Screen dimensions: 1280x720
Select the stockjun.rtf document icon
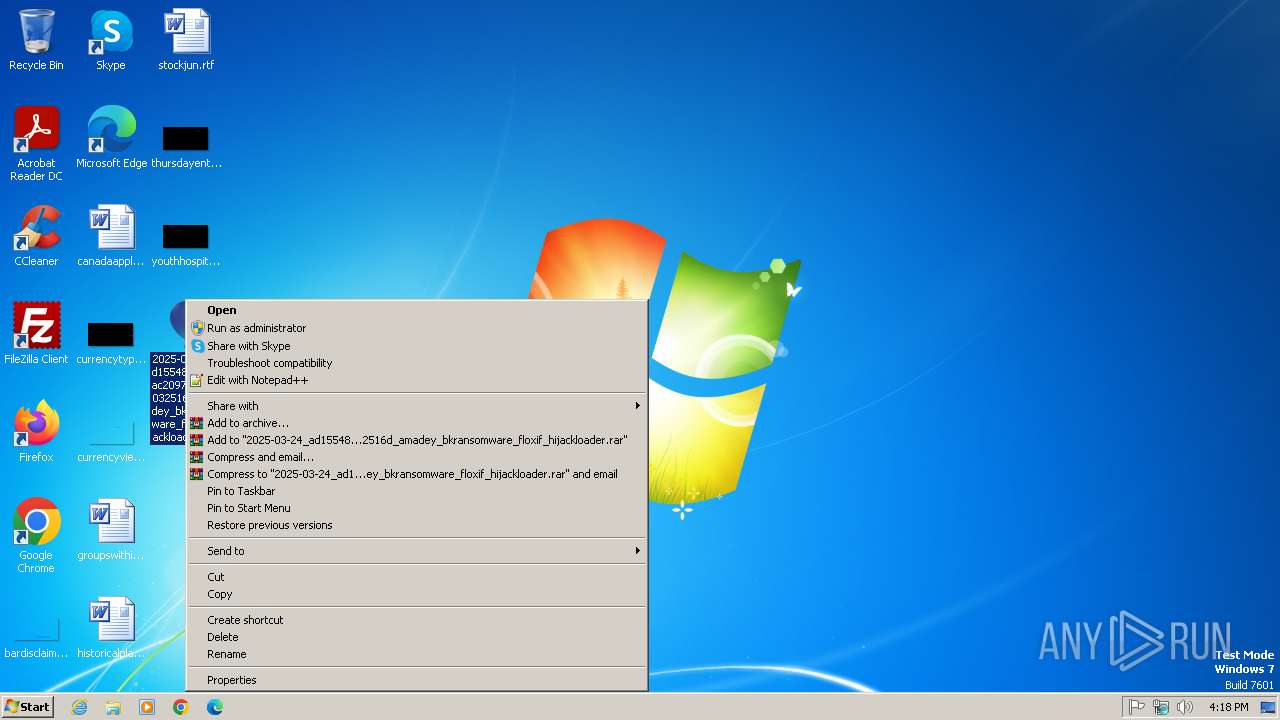coord(186,40)
